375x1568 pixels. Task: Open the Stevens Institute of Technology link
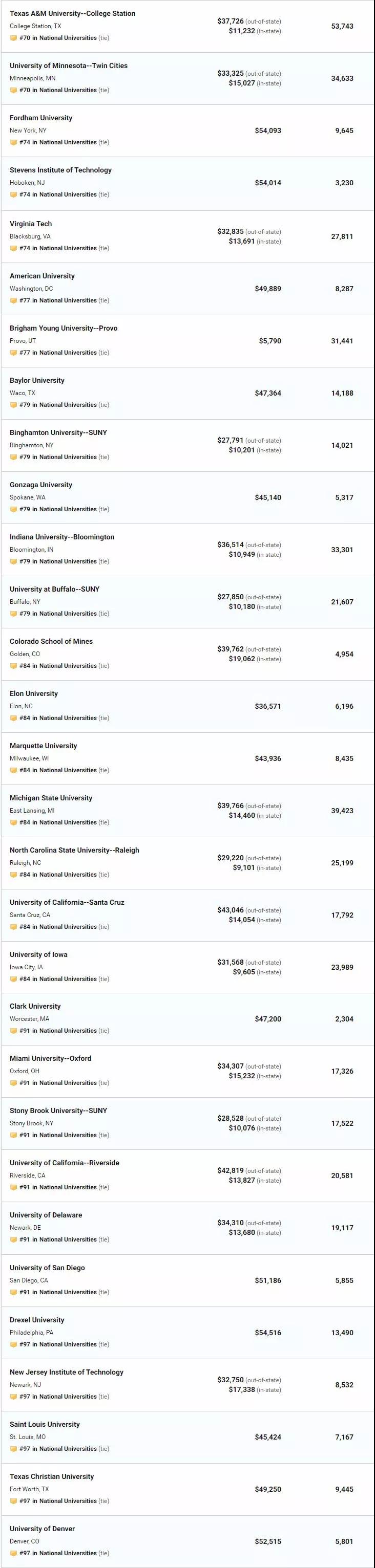click(x=60, y=170)
